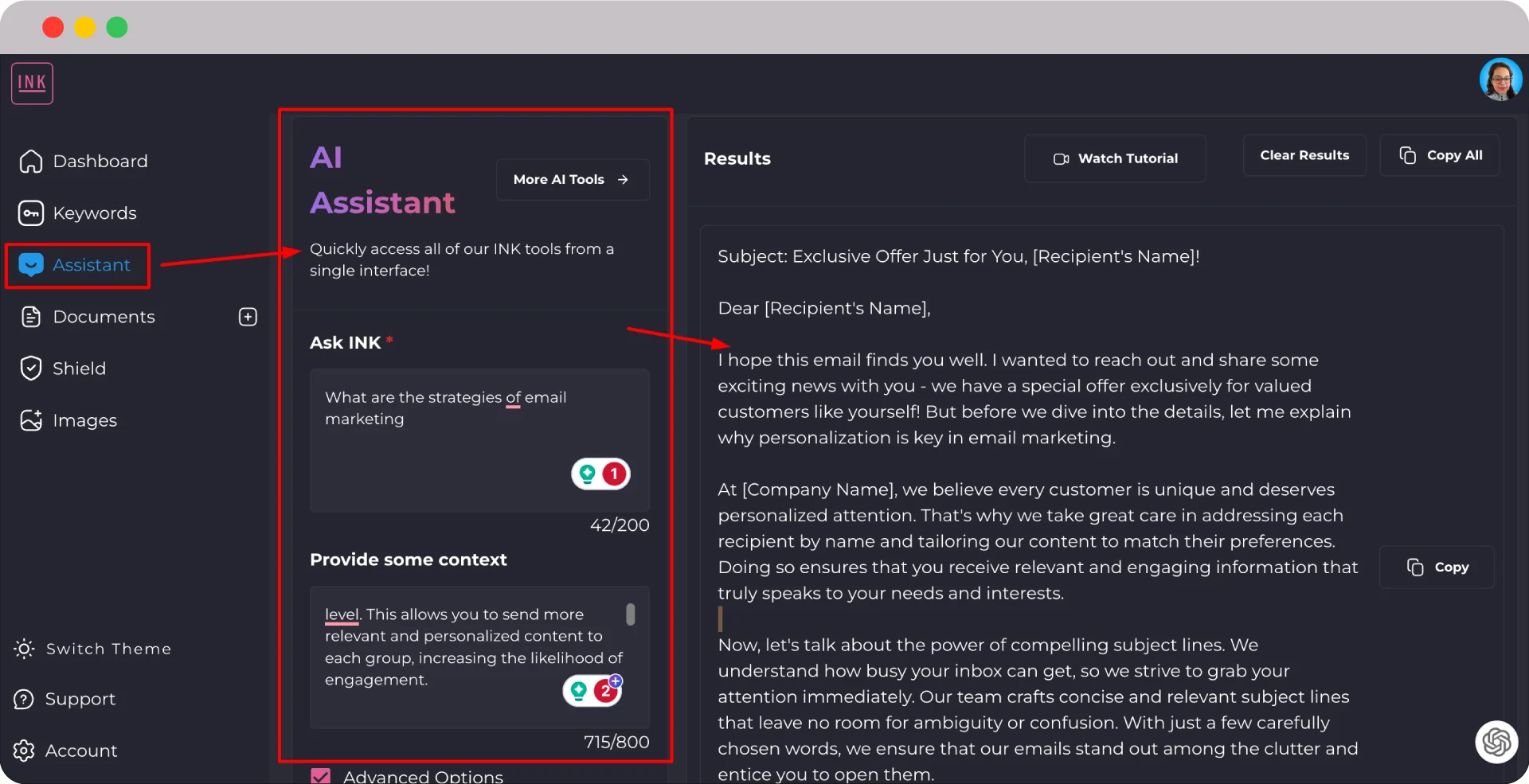
Task: Click the Dashboard home icon
Action: (31, 162)
